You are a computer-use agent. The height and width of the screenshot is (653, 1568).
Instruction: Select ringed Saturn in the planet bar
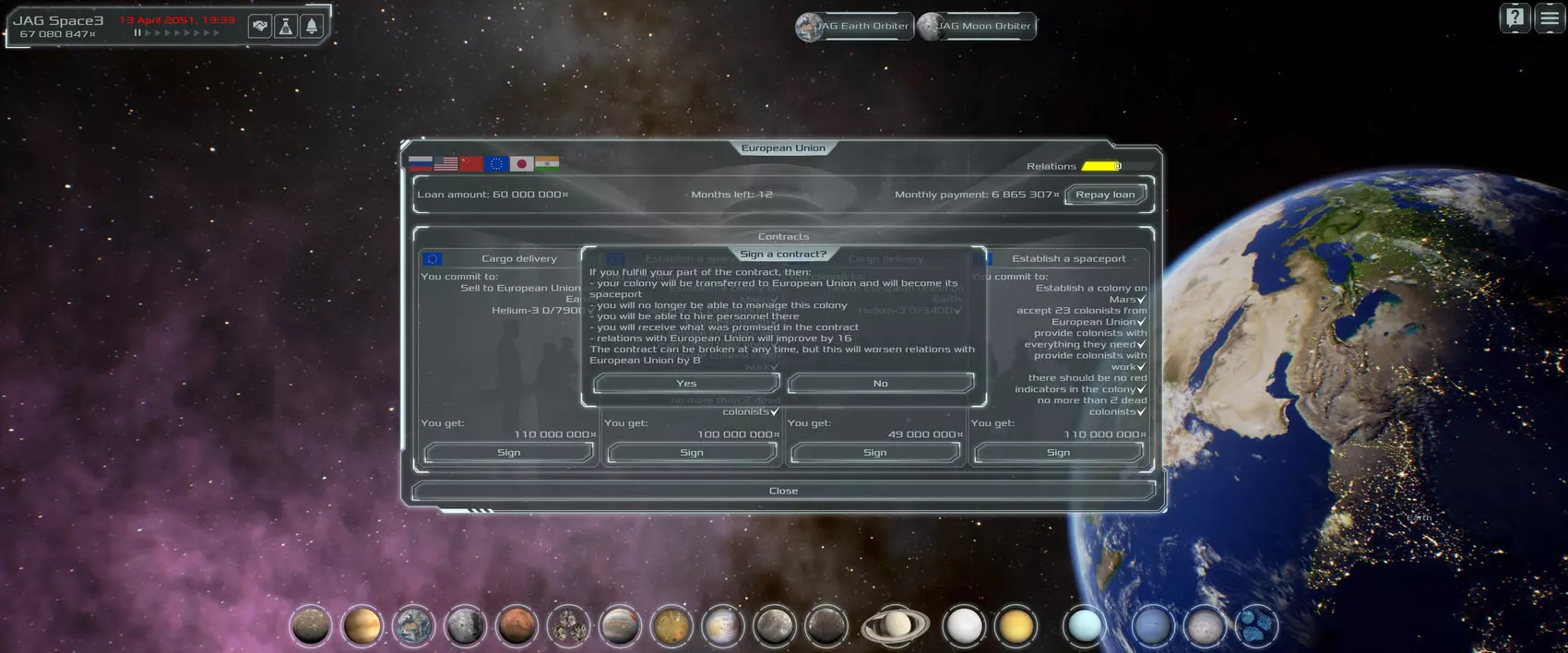pyautogui.click(x=895, y=626)
